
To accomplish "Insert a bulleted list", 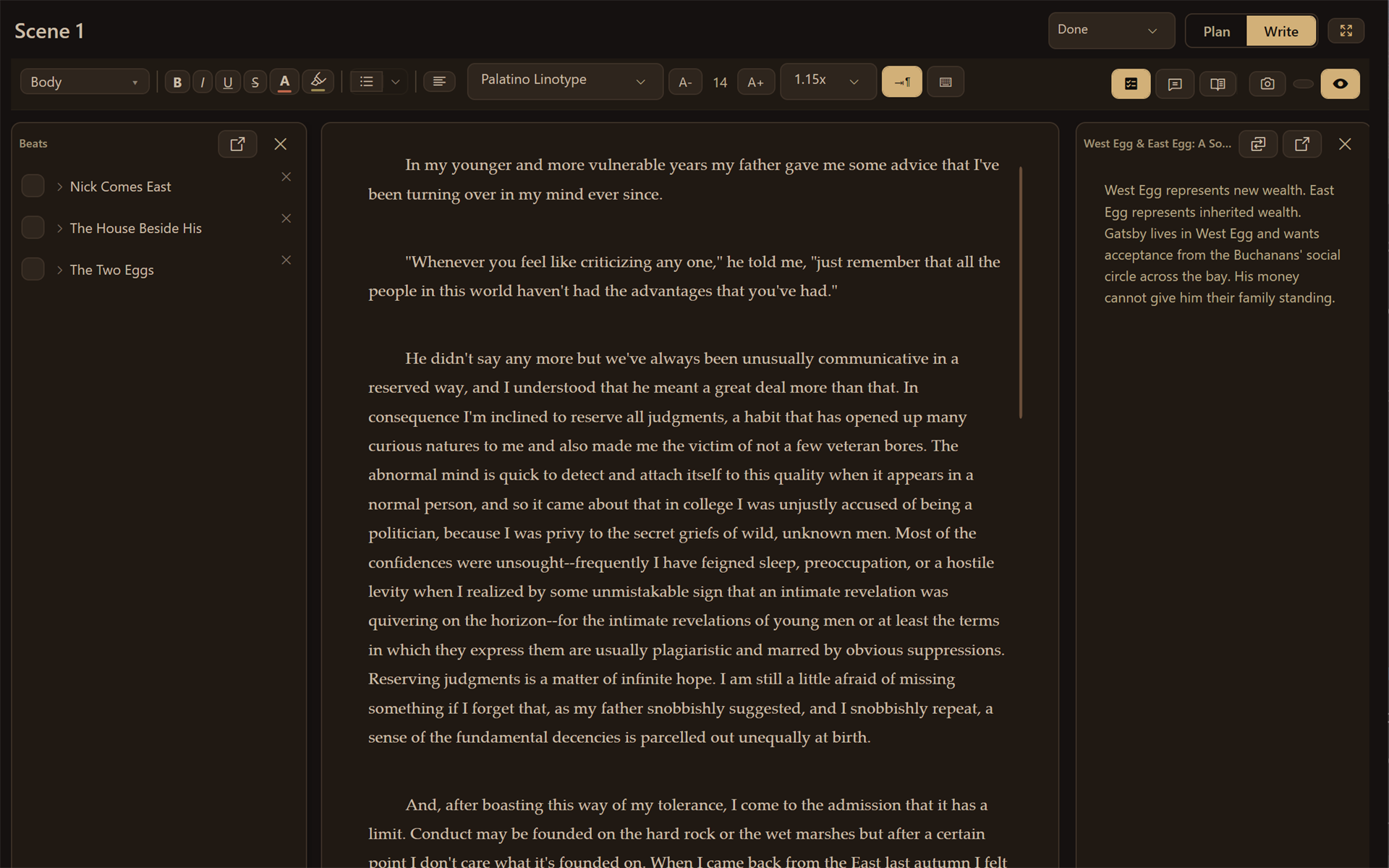I will [x=367, y=82].
